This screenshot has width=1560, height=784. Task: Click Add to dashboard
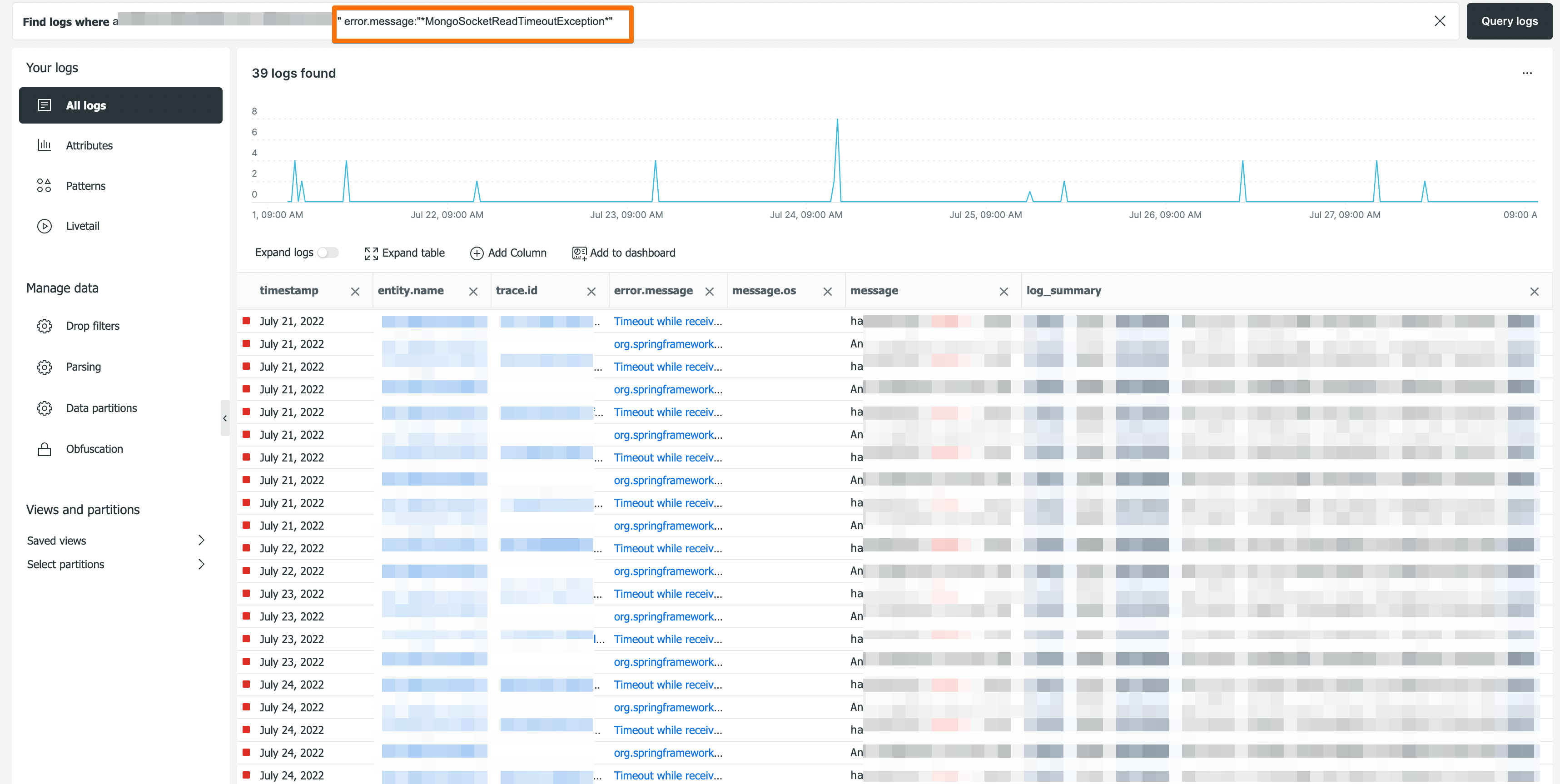point(624,253)
